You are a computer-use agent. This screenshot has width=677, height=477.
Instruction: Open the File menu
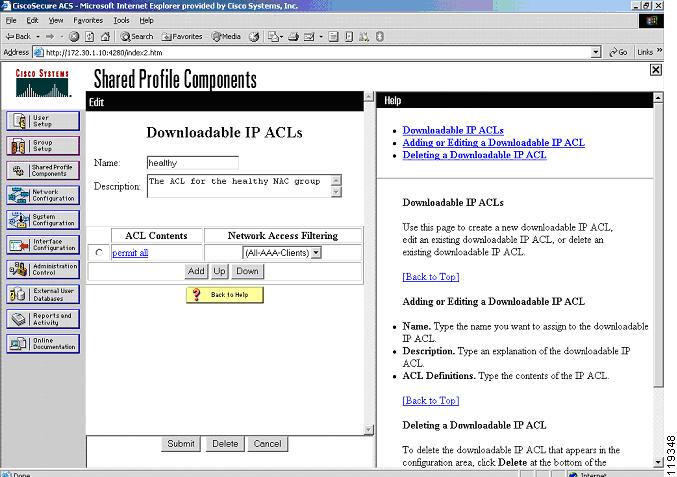pyautogui.click(x=11, y=20)
